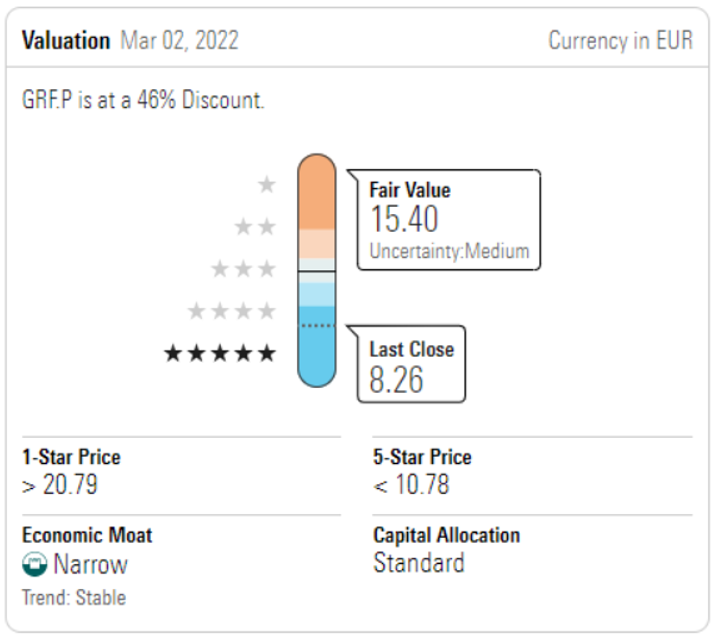Click the 1-Star Price value 20.79
The height and width of the screenshot is (641, 718).
(x=60, y=485)
